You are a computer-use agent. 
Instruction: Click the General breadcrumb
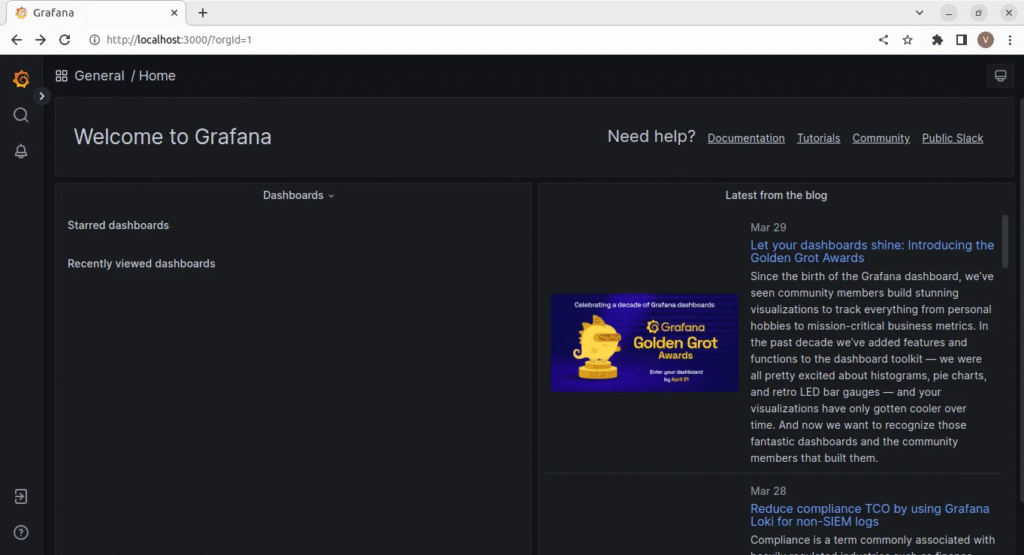coord(99,76)
